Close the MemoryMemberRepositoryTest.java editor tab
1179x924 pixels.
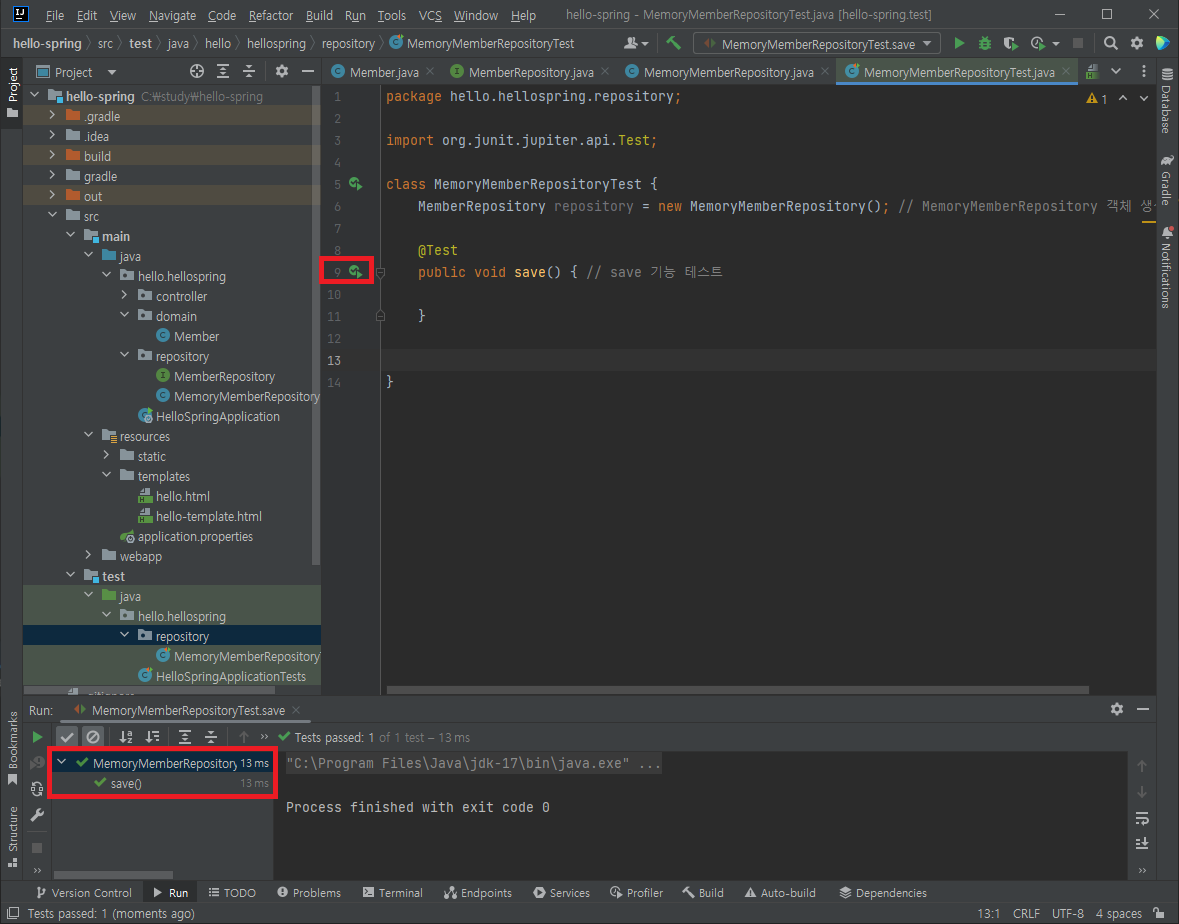click(1065, 71)
